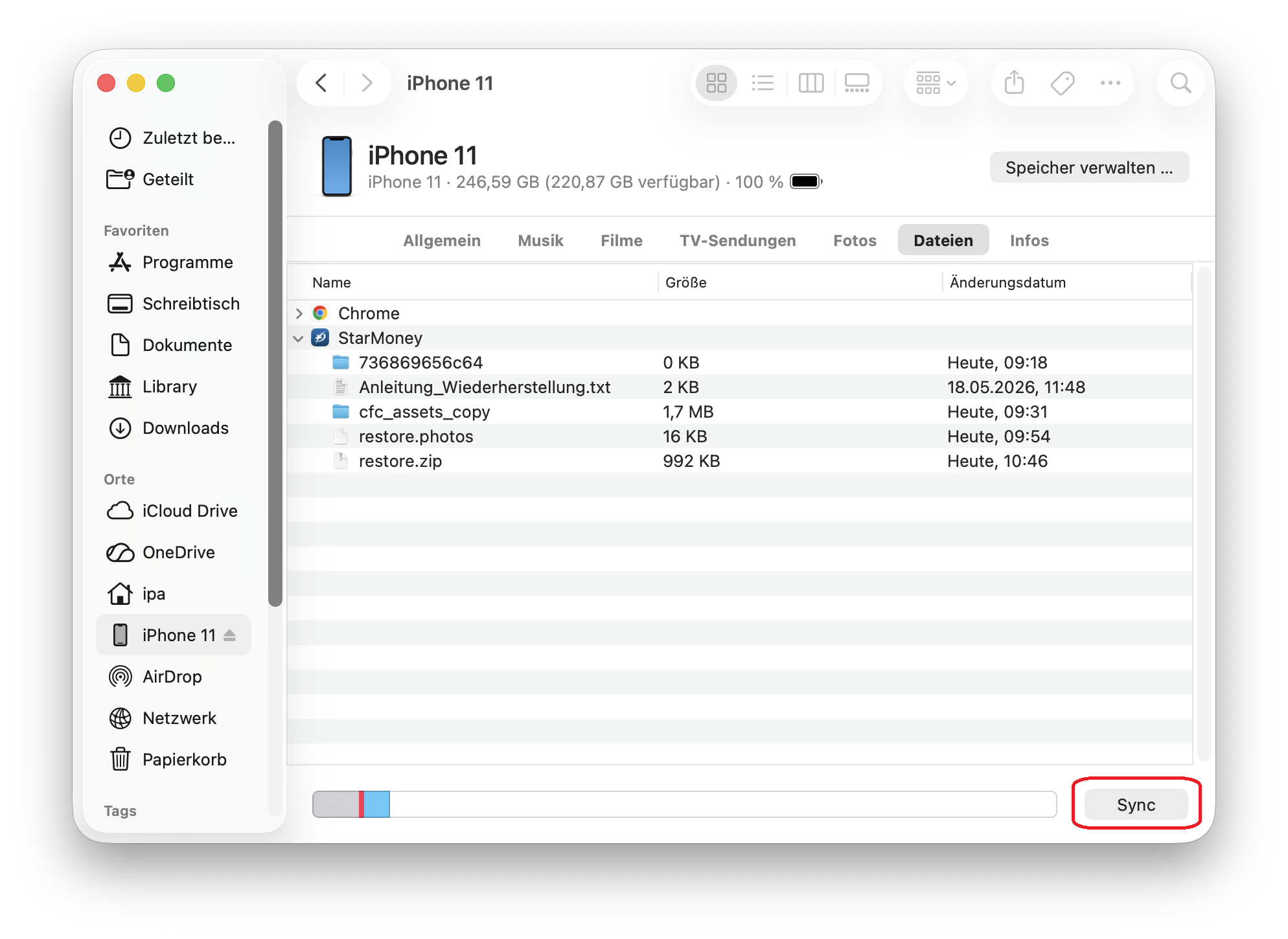This screenshot has height=939, width=1288.
Task: Open the more actions ellipsis menu
Action: pos(1110,83)
